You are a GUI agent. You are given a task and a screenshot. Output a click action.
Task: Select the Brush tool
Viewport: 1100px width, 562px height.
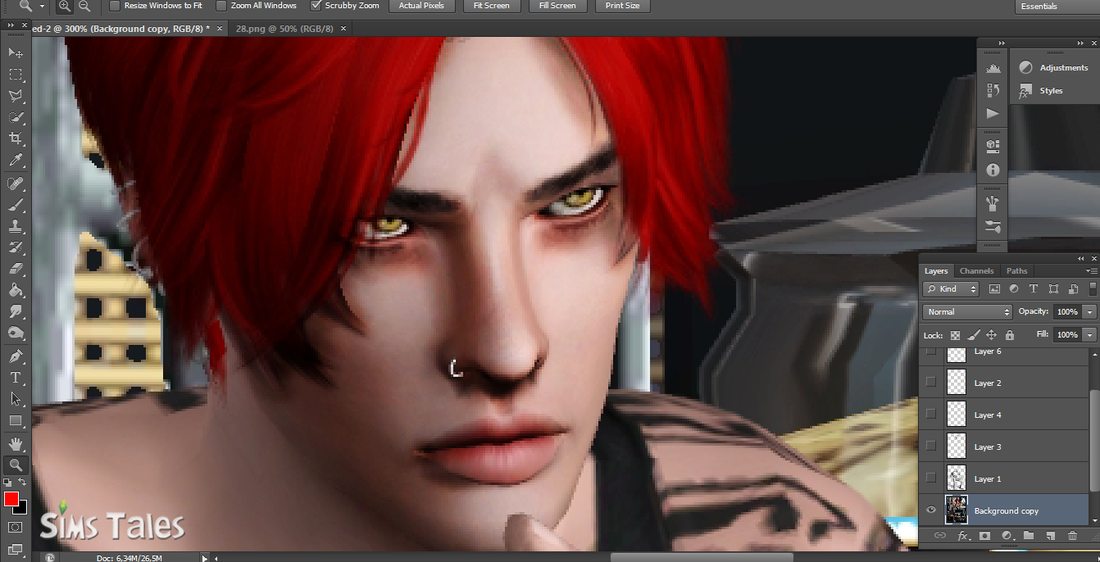point(15,205)
